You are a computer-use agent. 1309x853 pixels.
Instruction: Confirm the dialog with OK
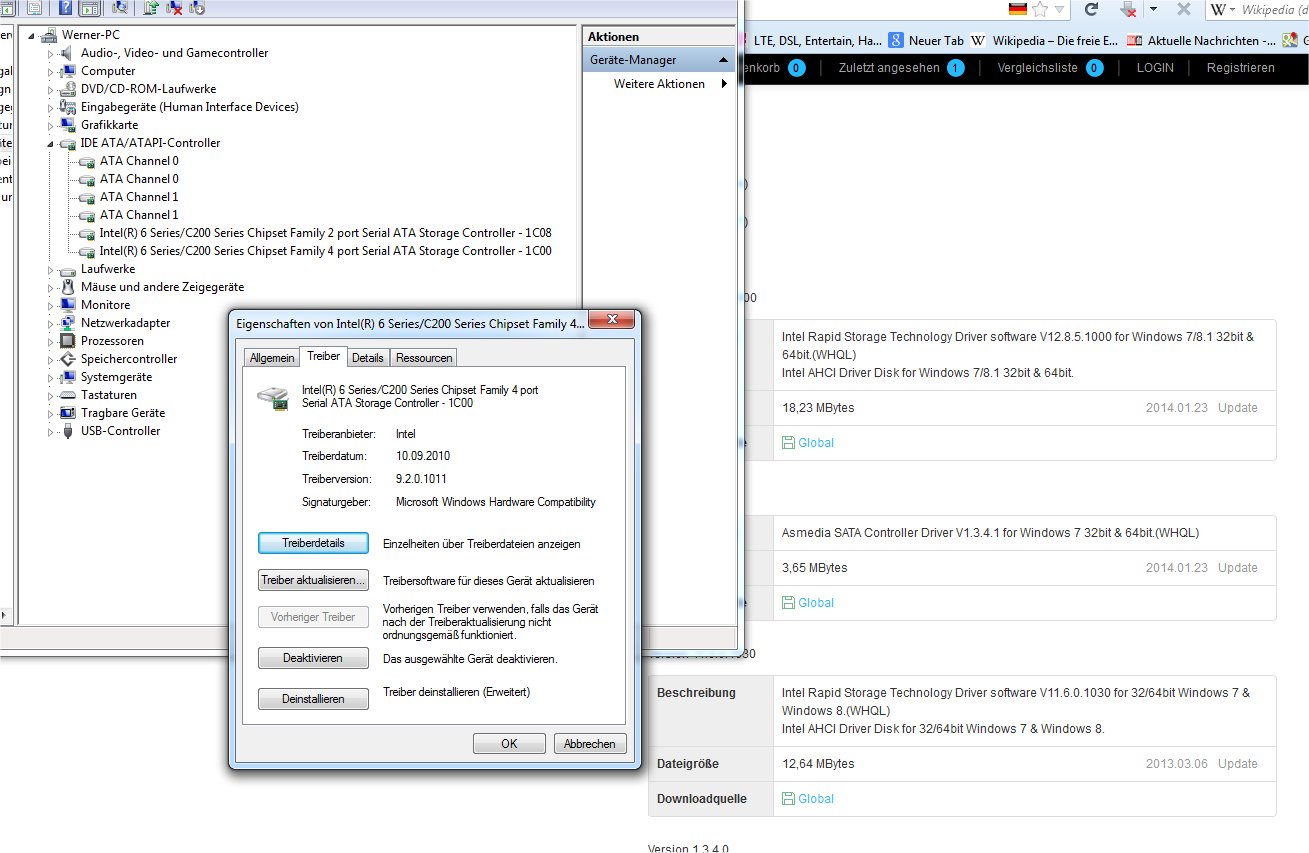pyautogui.click(x=509, y=744)
